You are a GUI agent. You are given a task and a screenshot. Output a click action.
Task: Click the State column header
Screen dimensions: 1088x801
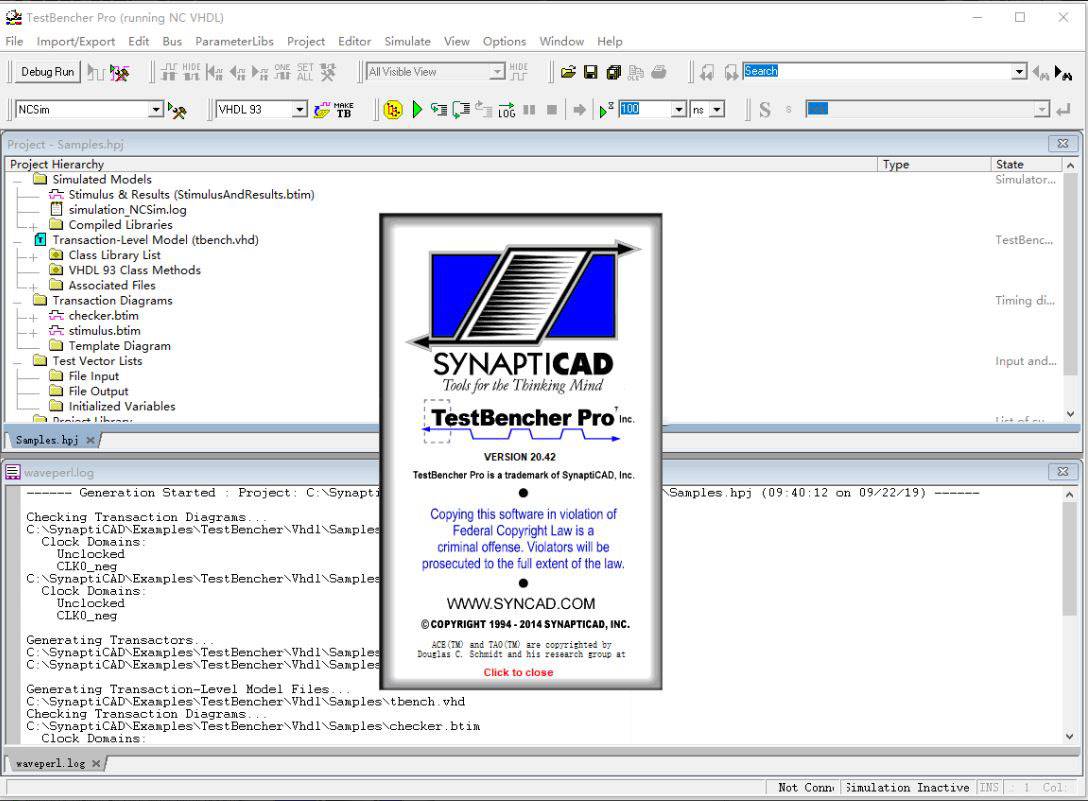point(1026,165)
